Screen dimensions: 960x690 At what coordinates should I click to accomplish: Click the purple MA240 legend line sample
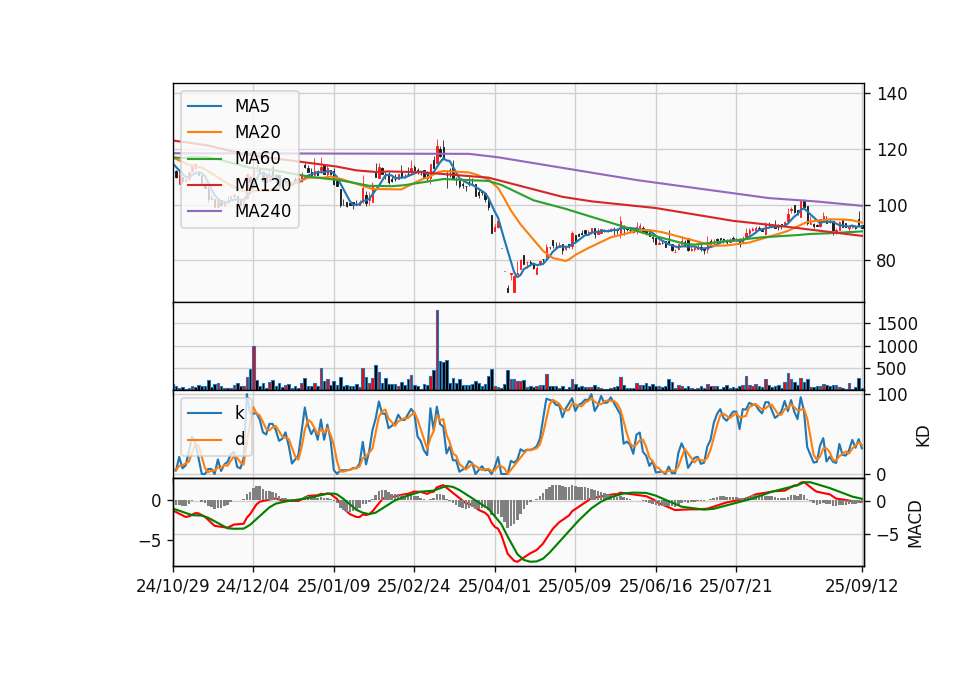point(204,211)
